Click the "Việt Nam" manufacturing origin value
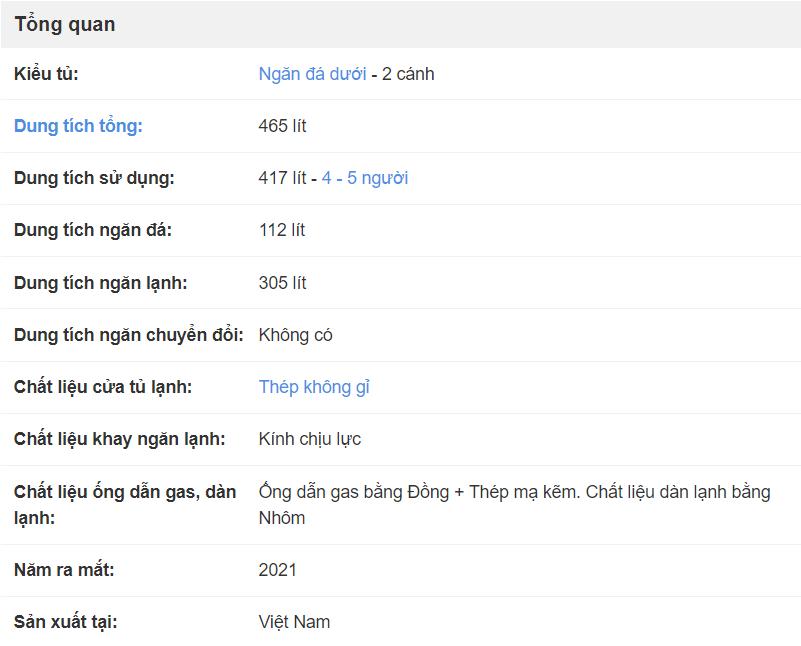The image size is (801, 646). 294,622
